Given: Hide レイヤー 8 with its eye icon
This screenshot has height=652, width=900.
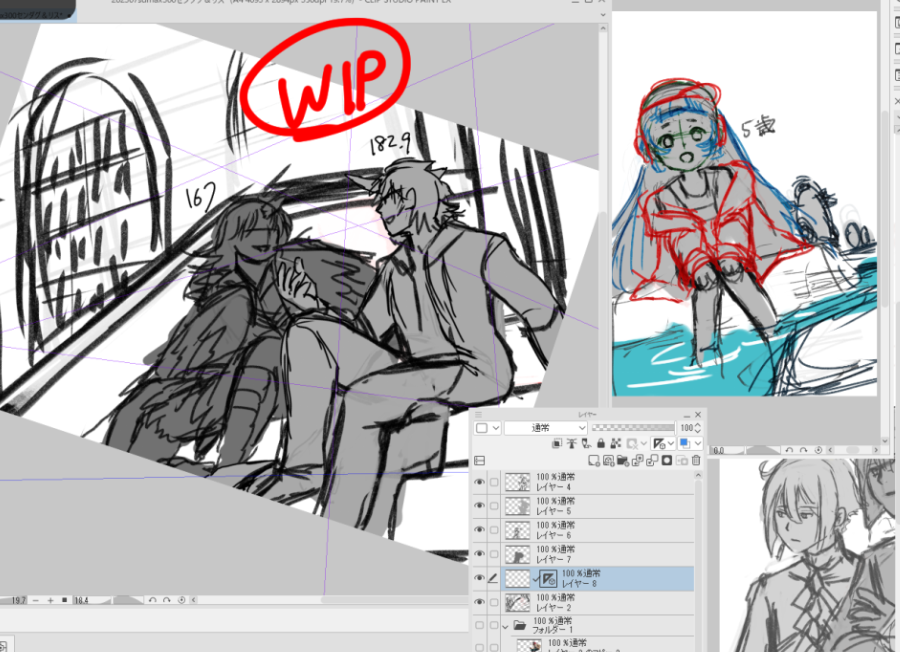Looking at the screenshot, I should pos(479,578).
